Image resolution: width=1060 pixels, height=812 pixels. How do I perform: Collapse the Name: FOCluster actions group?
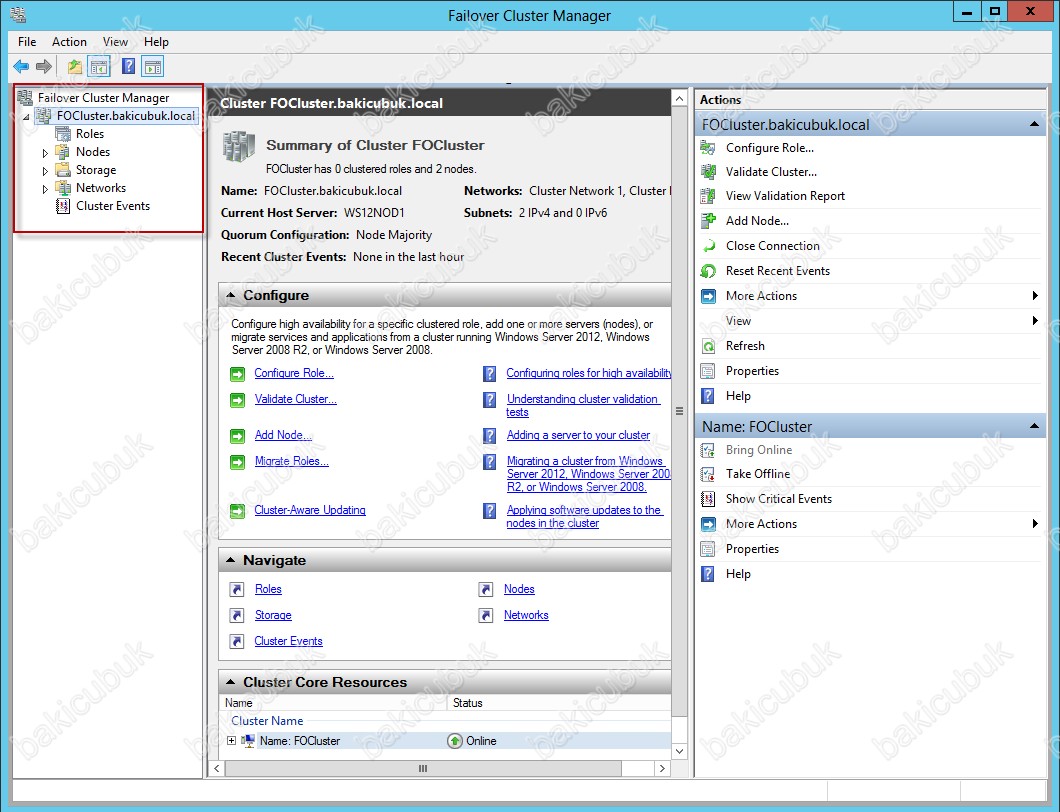1034,427
